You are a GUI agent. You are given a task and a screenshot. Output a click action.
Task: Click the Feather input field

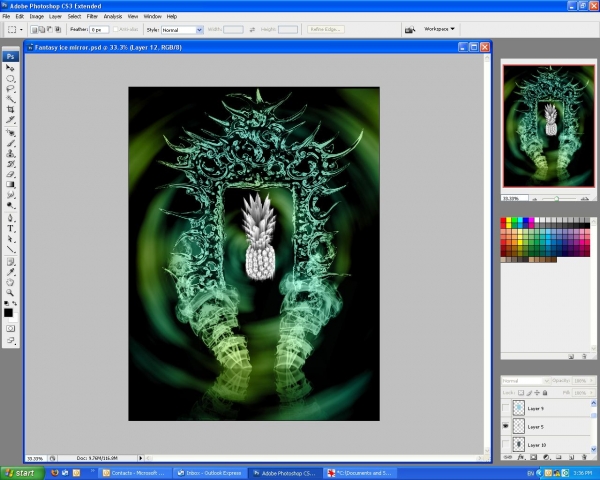(99, 29)
